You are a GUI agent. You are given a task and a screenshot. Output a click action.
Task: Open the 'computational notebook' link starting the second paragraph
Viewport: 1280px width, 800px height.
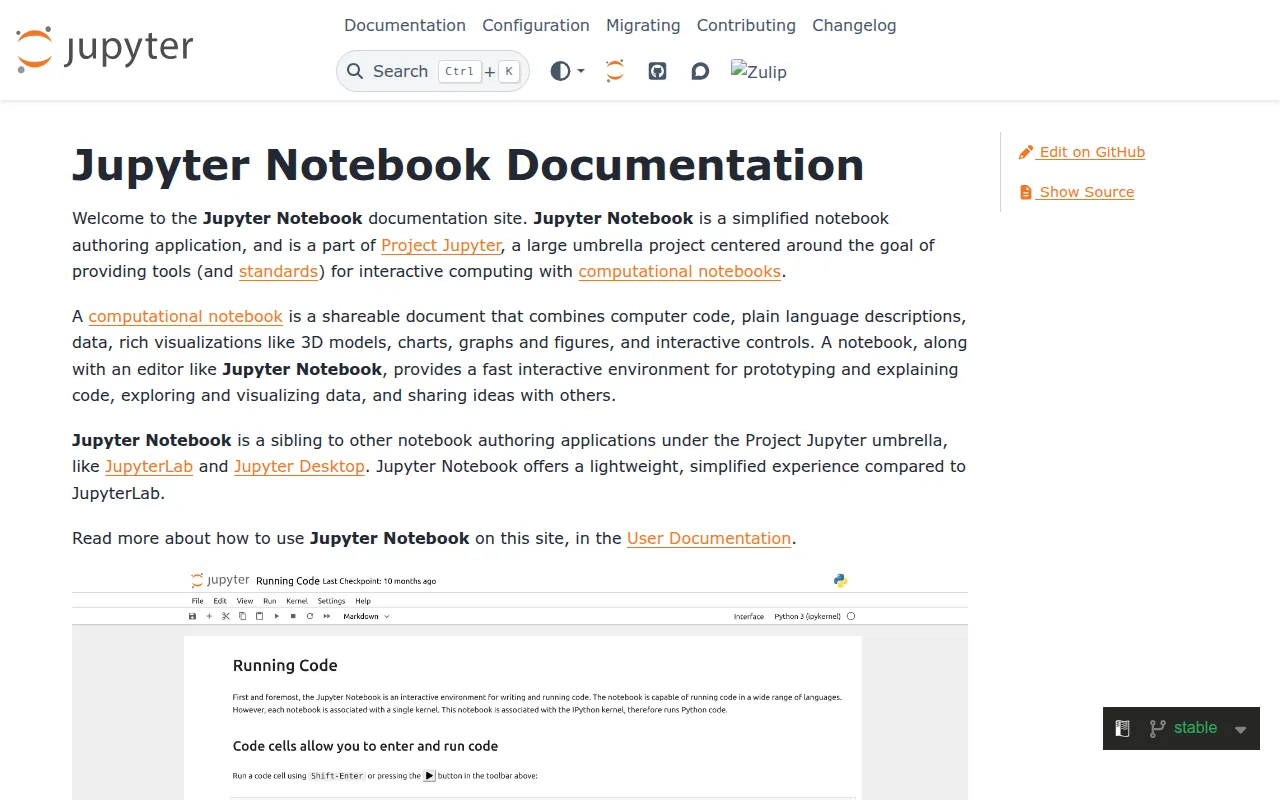186,316
